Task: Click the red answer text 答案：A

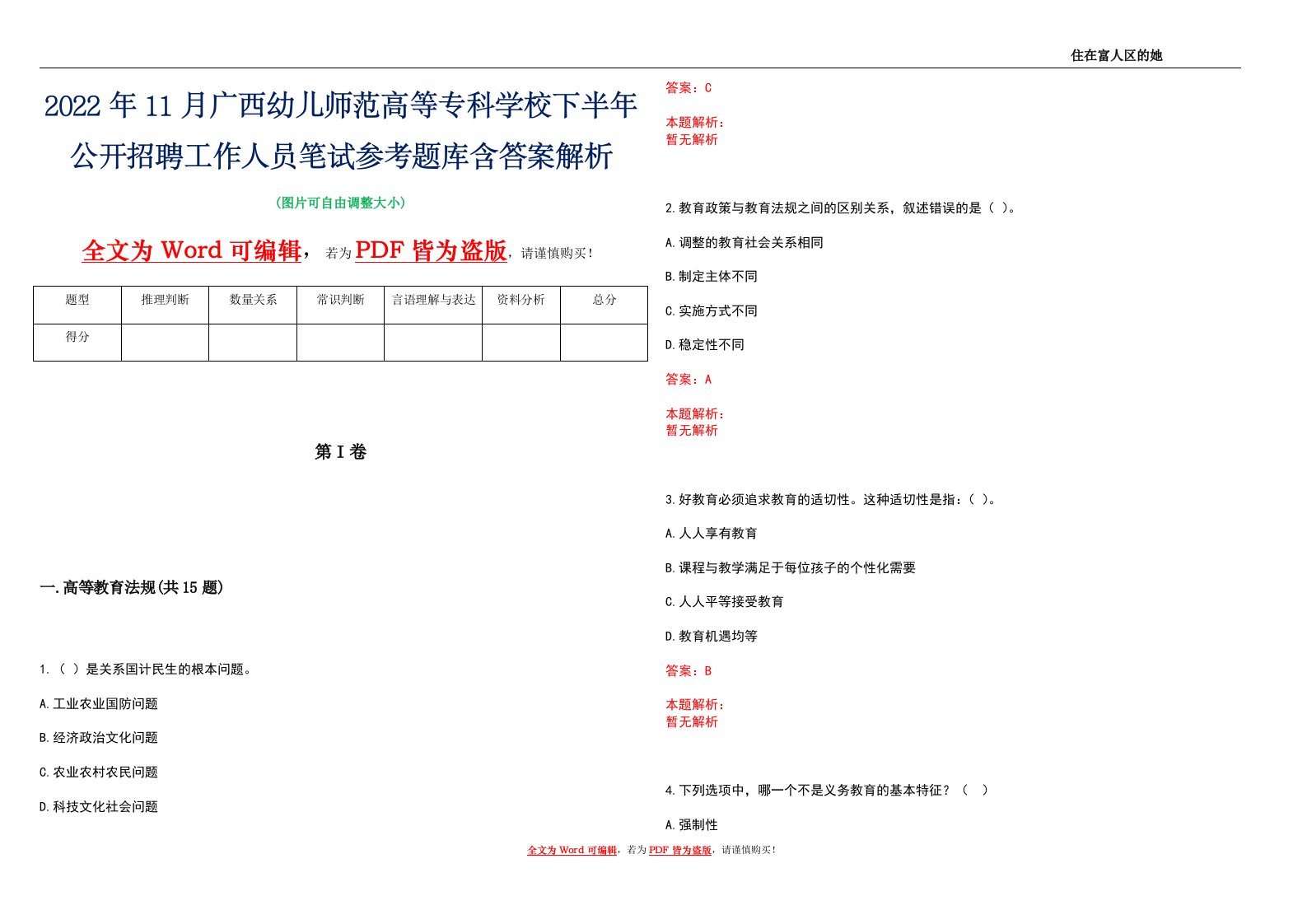Action: [689, 380]
